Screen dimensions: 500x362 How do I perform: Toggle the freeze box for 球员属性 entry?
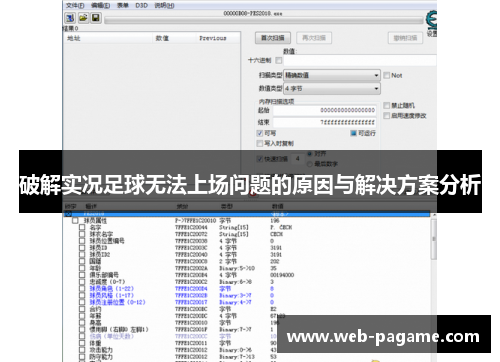[x=75, y=221]
